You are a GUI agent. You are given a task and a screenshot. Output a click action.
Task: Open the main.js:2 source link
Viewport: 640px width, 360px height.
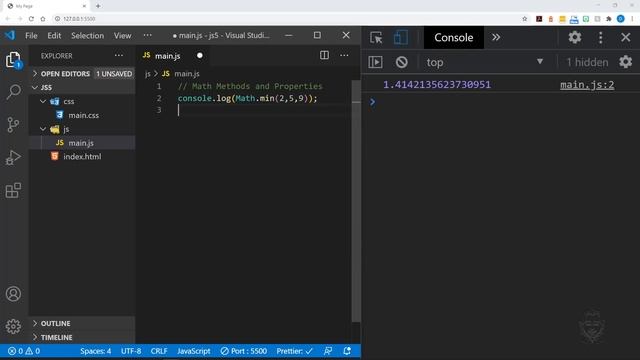(x=587, y=85)
